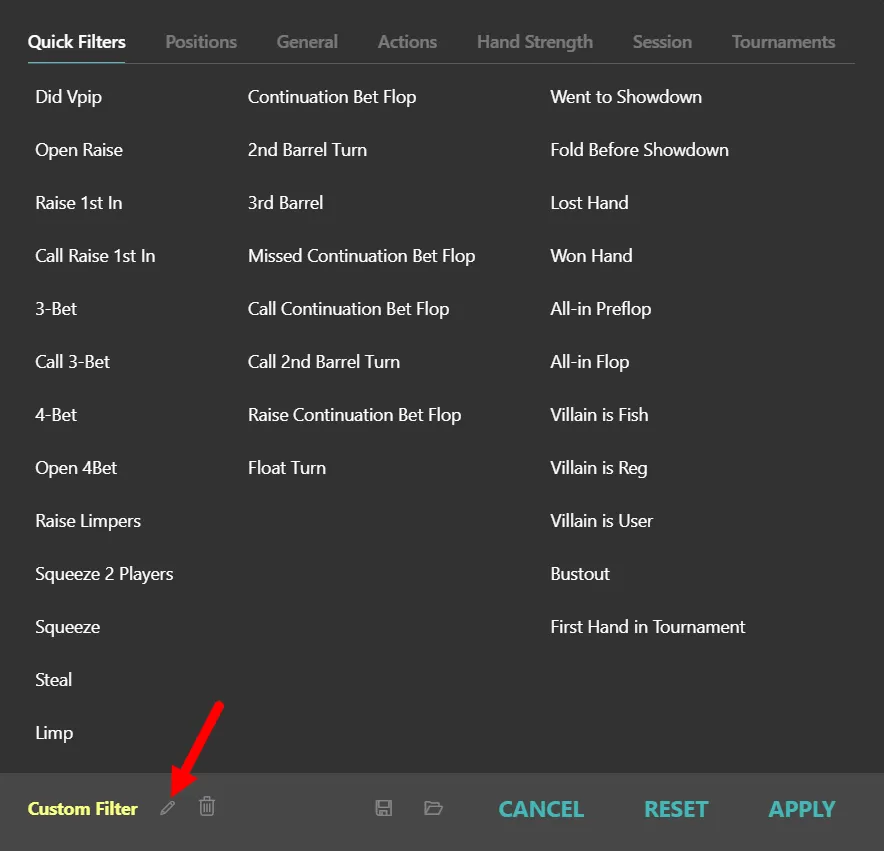Open the Hand Strength tab

(534, 42)
